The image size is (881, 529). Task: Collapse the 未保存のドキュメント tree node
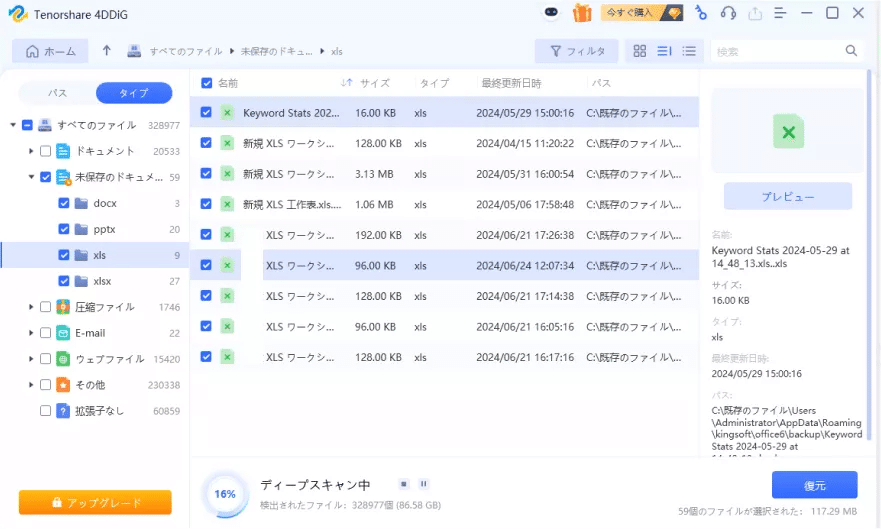tap(31, 177)
